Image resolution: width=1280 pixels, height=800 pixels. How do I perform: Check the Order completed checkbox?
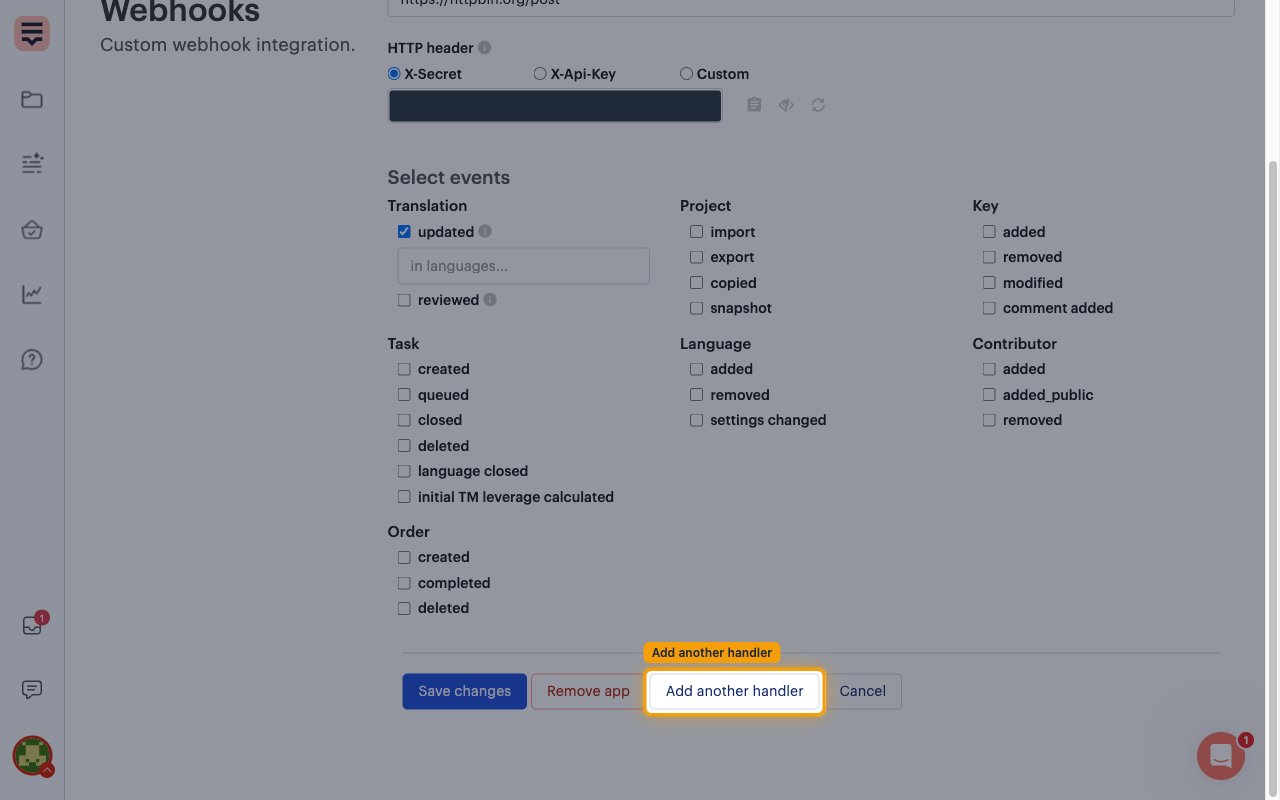click(404, 583)
